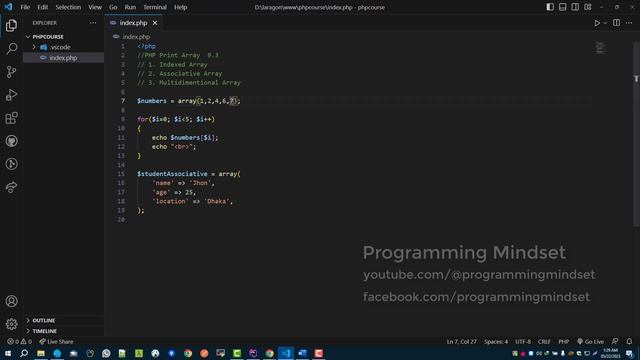The width and height of the screenshot is (640, 360).
Task: Open the Run and Debug view
Action: (11, 95)
